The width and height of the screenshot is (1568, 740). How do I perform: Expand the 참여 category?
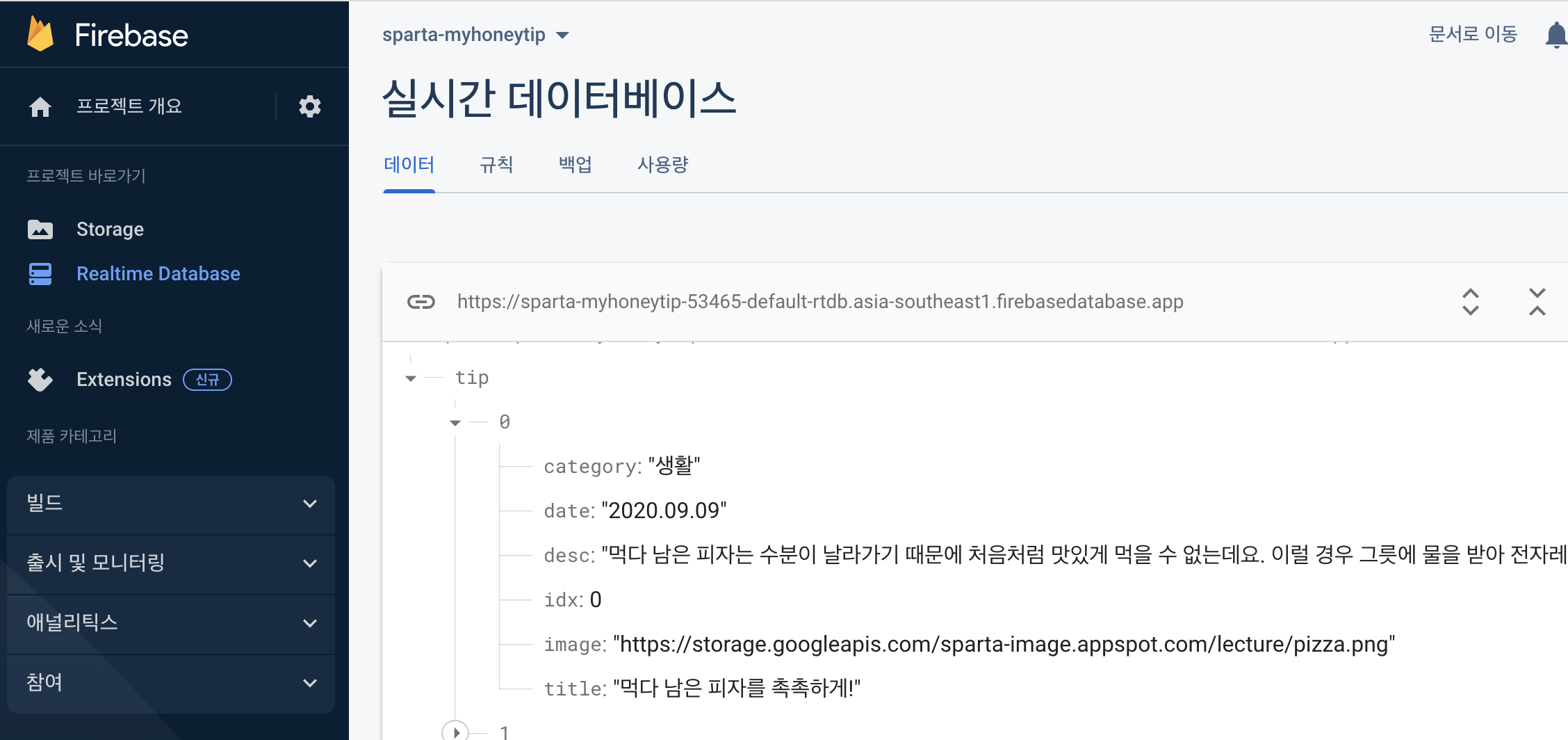pos(171,683)
